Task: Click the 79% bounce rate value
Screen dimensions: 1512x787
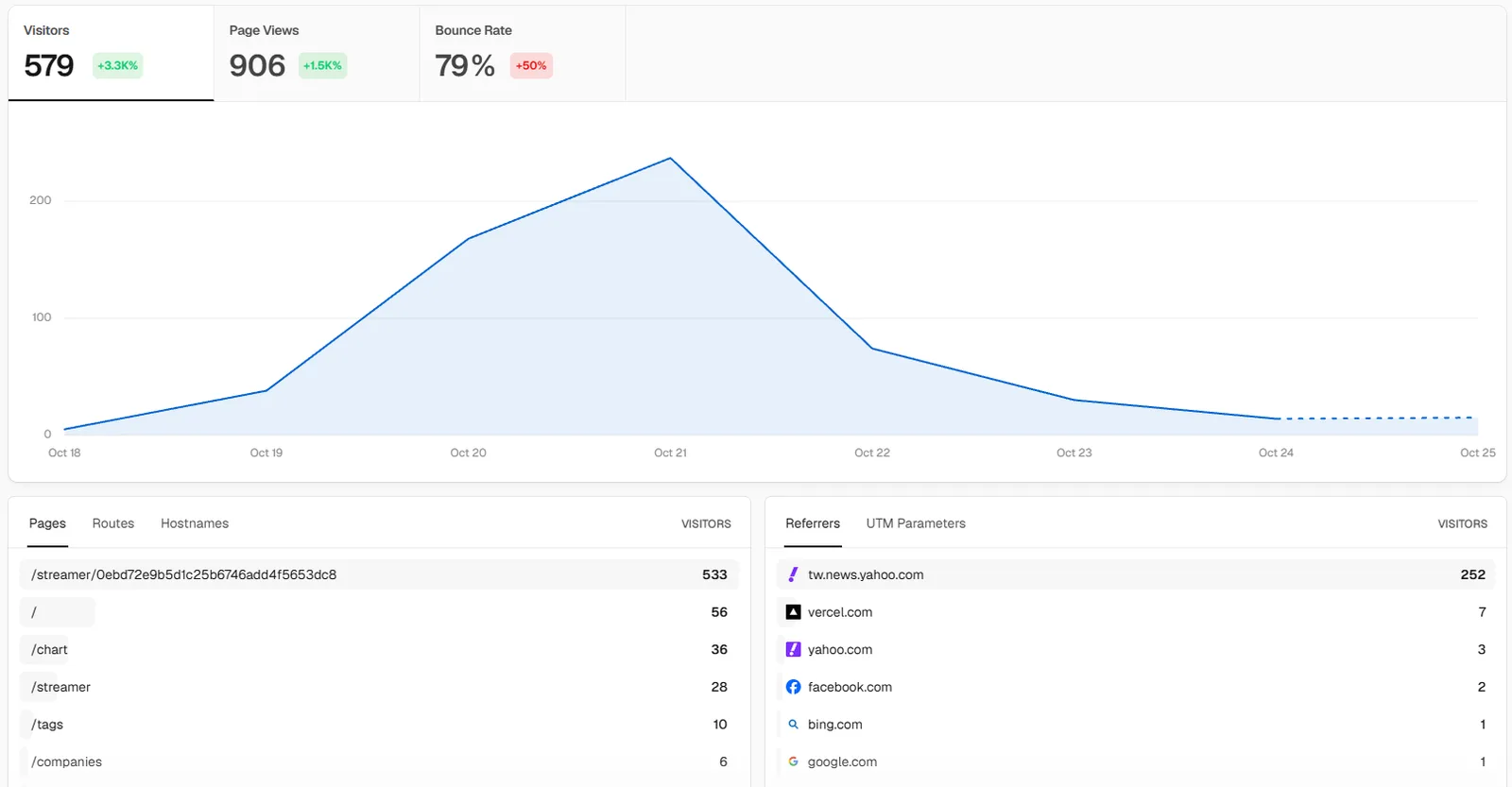Action: click(465, 65)
